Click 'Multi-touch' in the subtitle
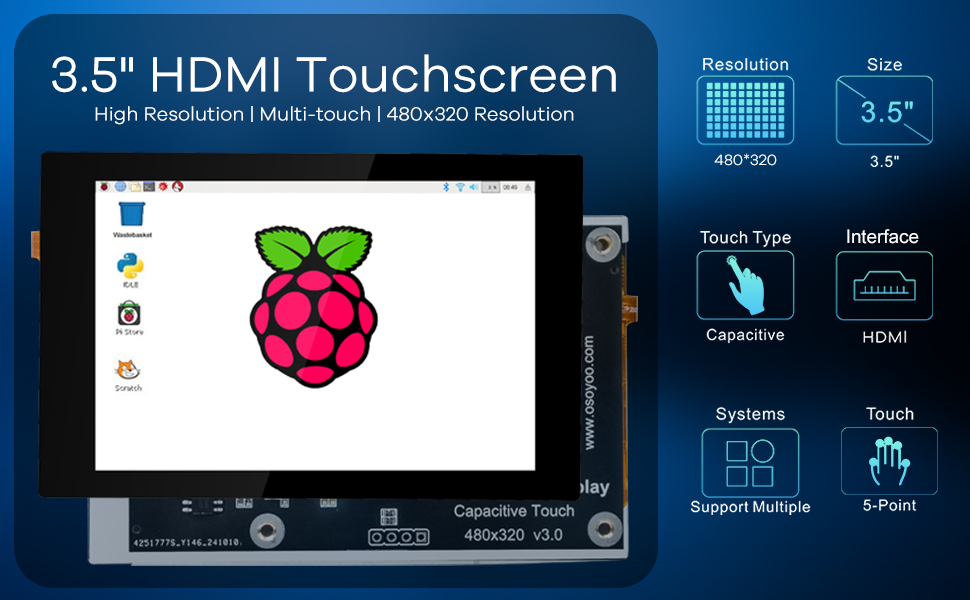 coord(315,114)
